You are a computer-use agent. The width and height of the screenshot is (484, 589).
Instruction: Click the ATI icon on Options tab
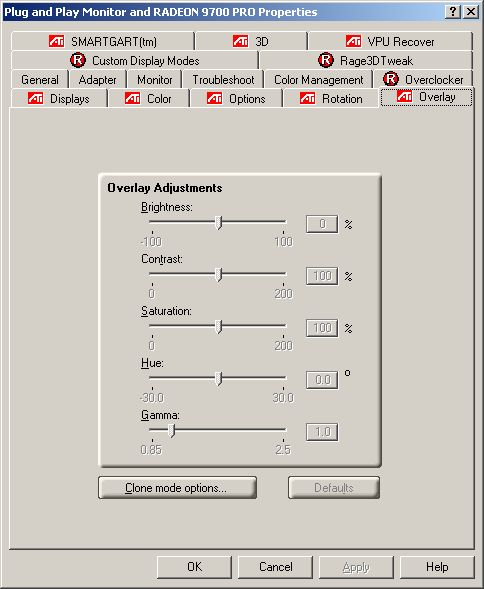pos(214,98)
